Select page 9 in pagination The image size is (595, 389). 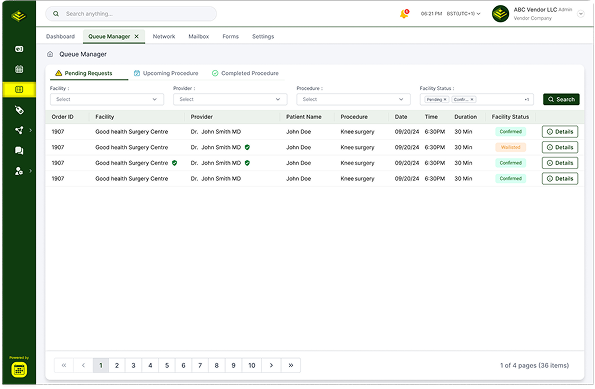coord(233,365)
